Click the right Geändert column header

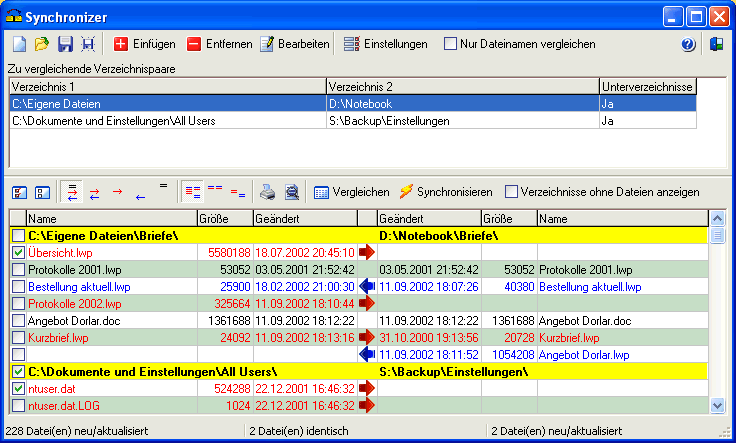[x=429, y=219]
